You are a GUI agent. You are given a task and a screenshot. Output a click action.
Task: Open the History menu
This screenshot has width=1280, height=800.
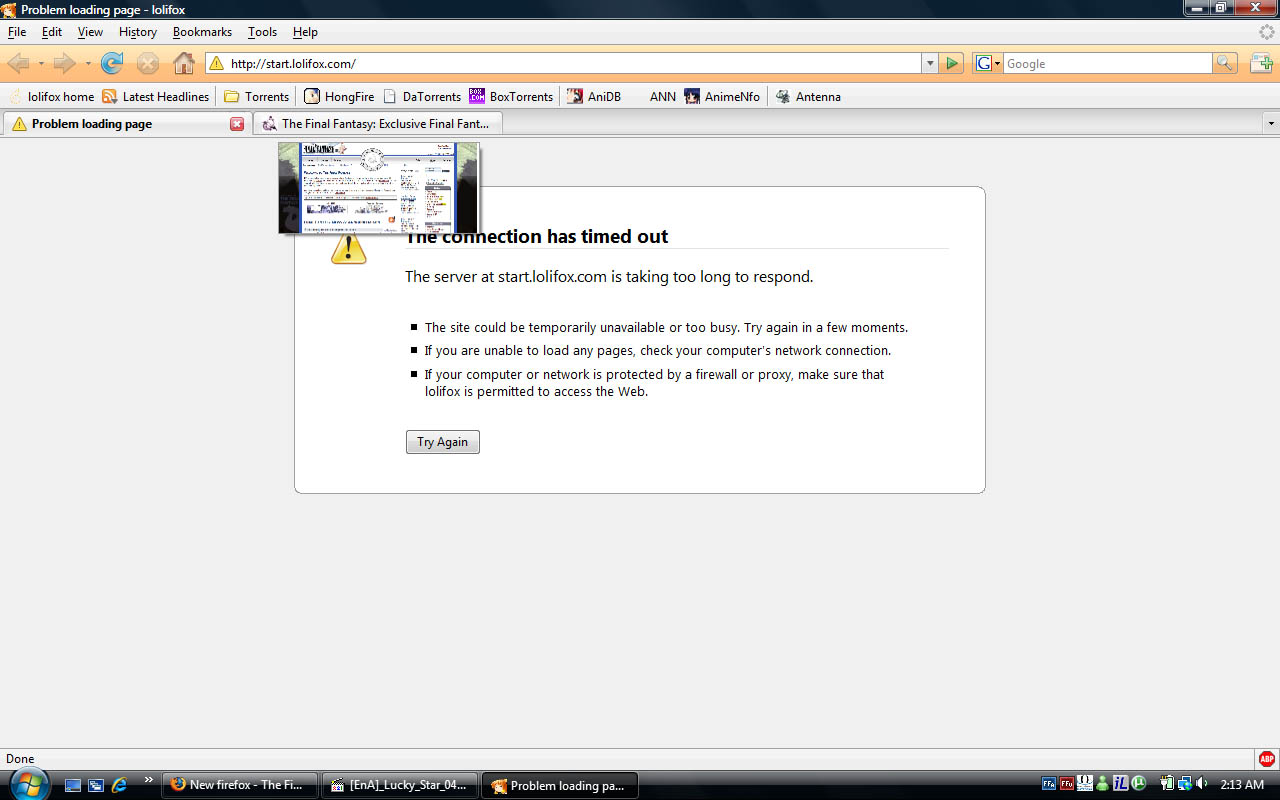click(x=138, y=32)
